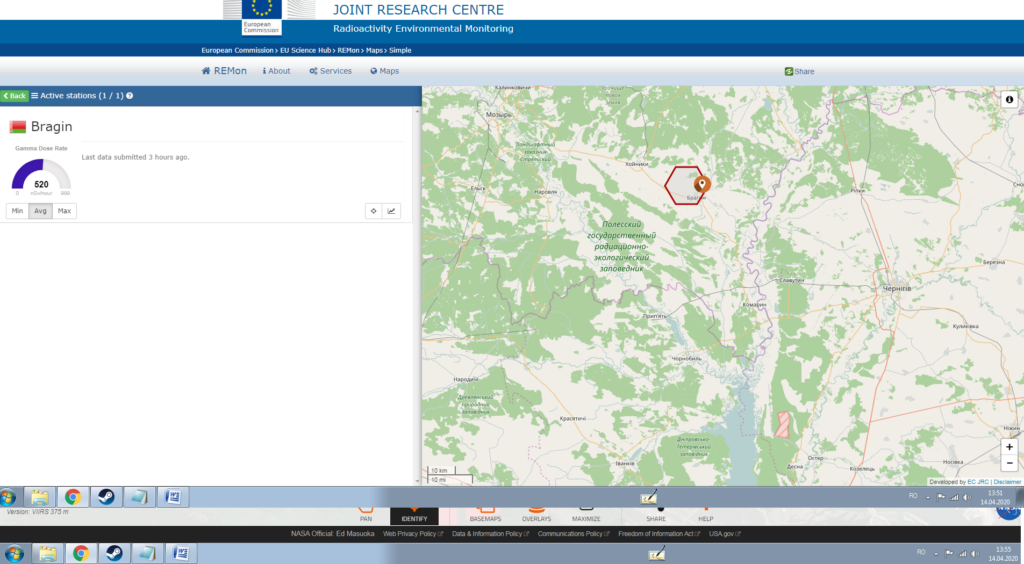1024x564 pixels.
Task: Zoom out the map with the minus button
Action: 1009,463
